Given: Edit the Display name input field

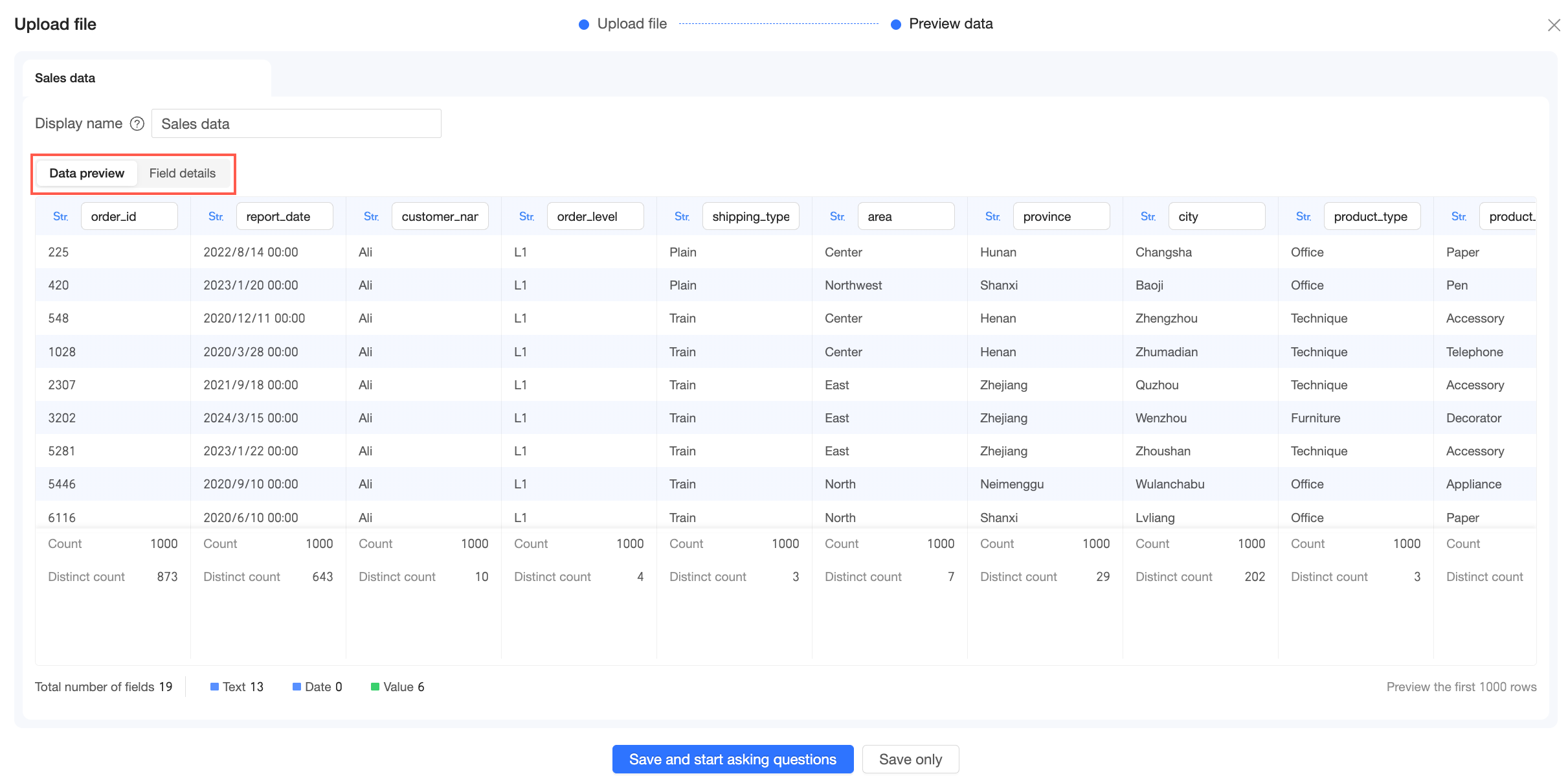Looking at the screenshot, I should 296,124.
